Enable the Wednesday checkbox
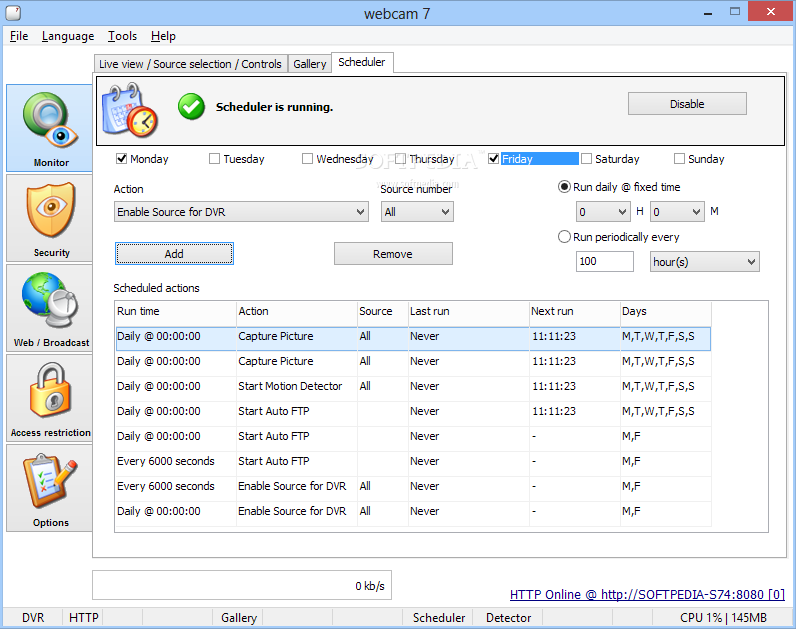The height and width of the screenshot is (629, 796). [307, 159]
